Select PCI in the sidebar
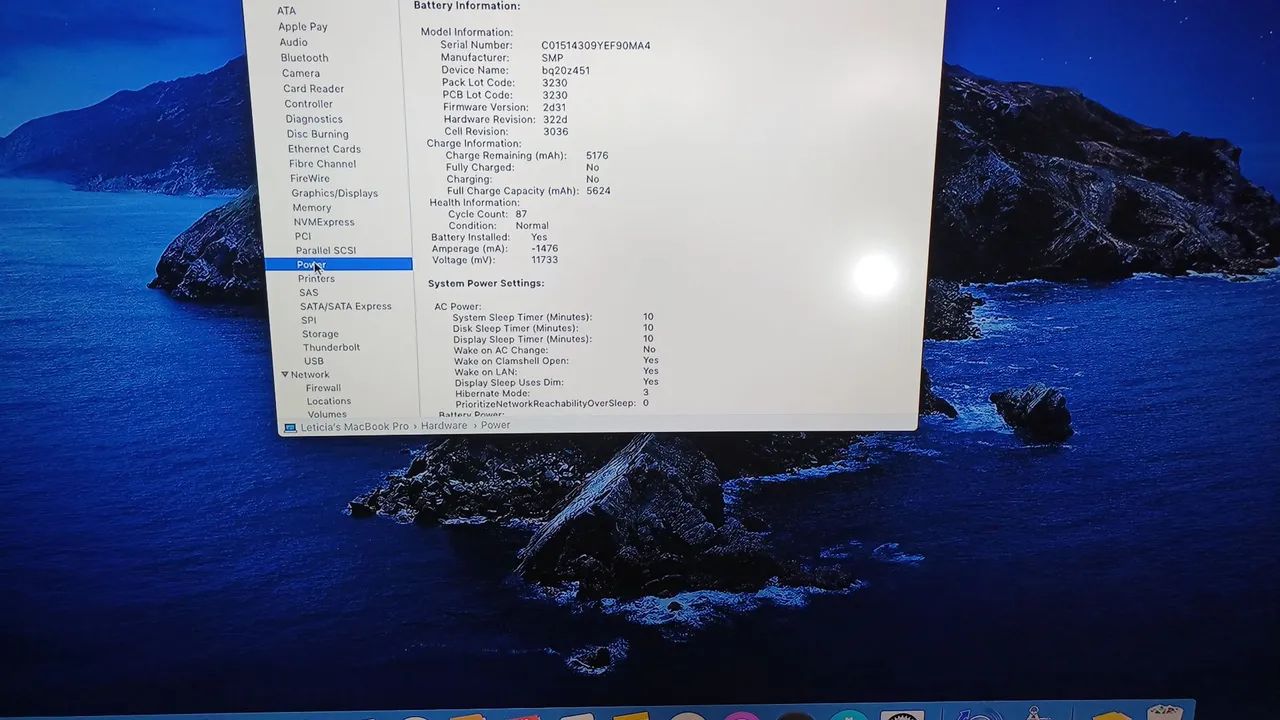 [x=303, y=236]
